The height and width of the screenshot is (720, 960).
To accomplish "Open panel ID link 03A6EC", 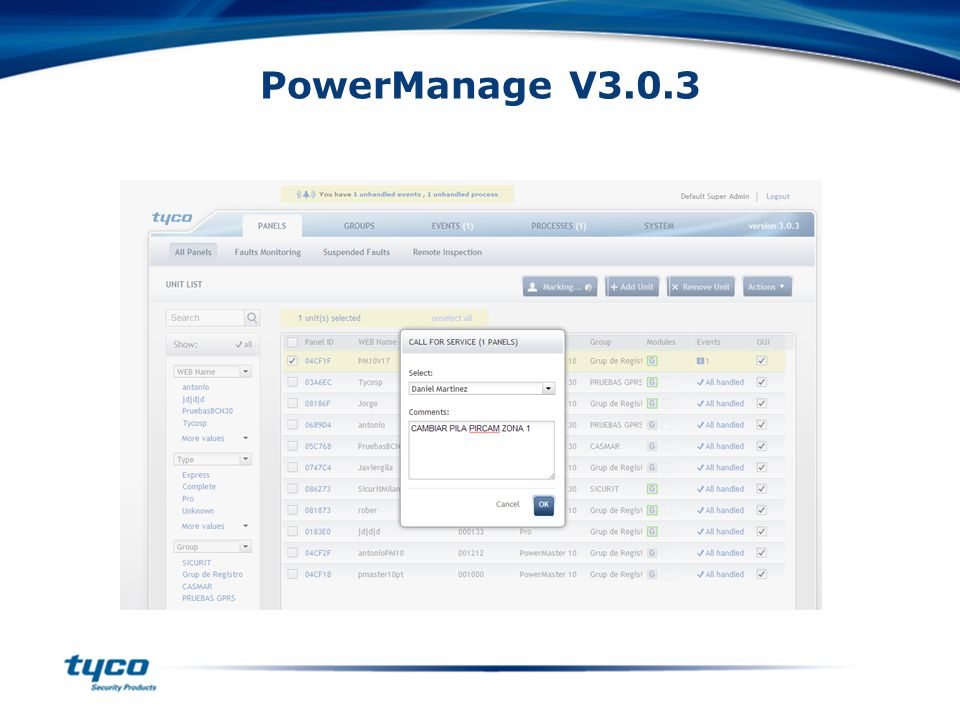I will click(x=318, y=383).
